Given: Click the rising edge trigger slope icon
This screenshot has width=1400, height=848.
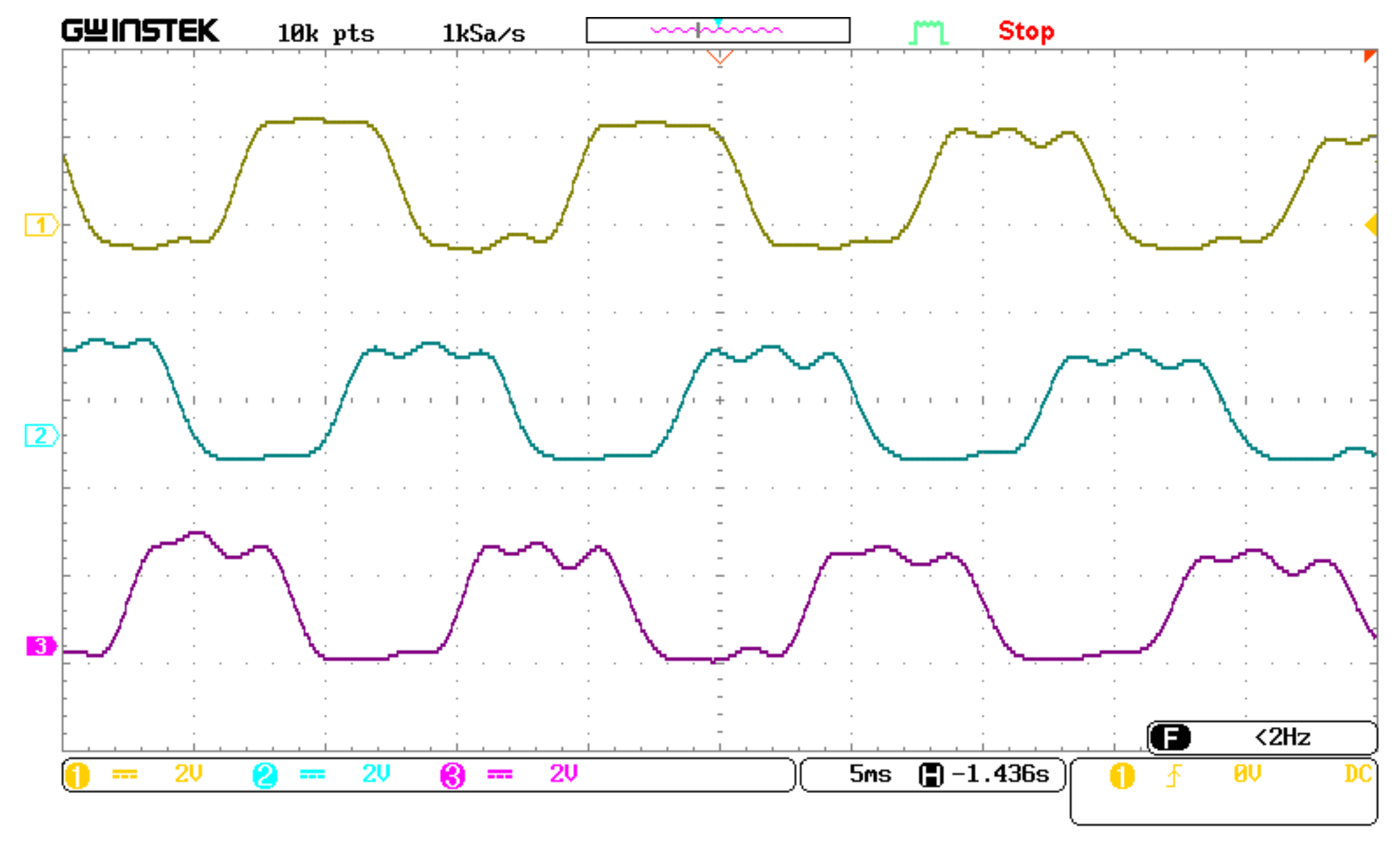Looking at the screenshot, I should (x=1174, y=776).
